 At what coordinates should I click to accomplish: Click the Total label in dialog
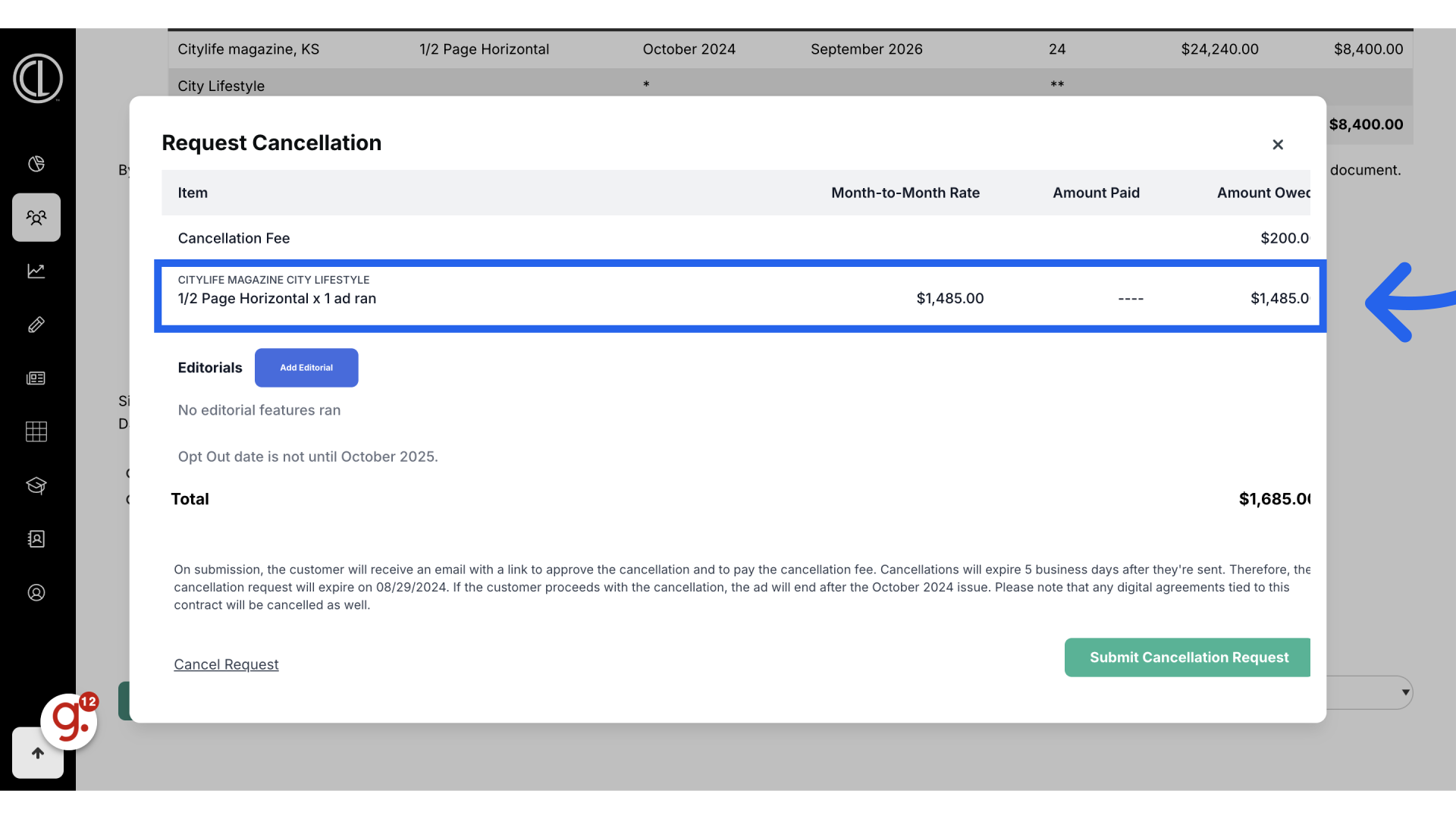190,499
